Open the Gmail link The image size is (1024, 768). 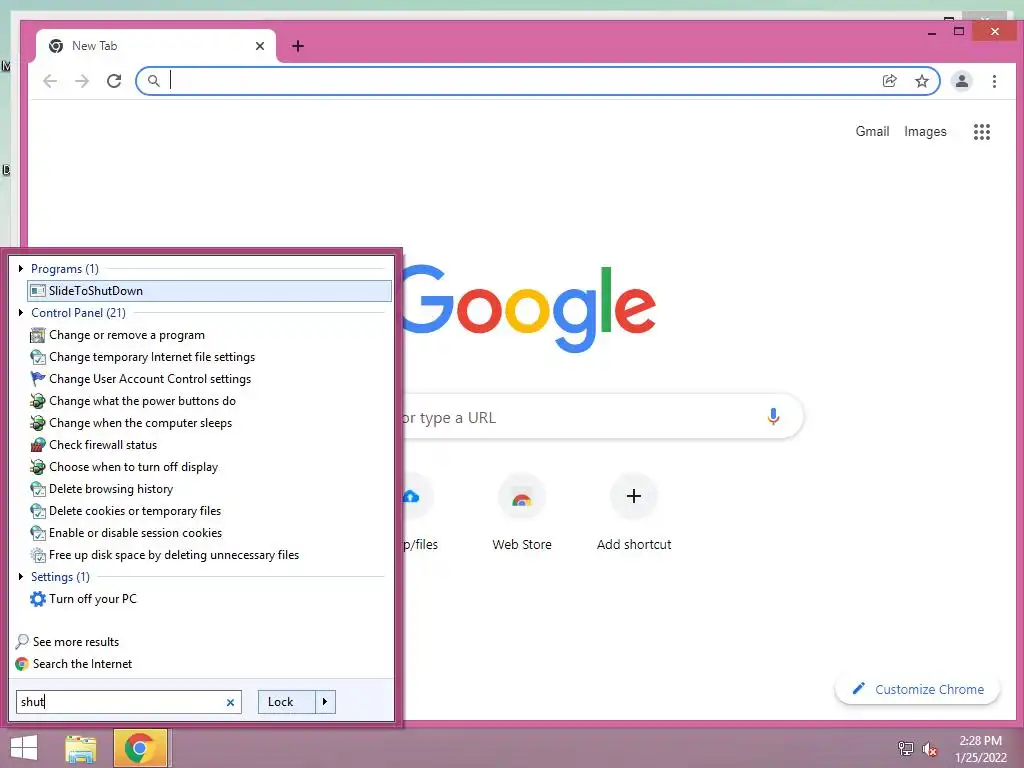click(x=872, y=132)
